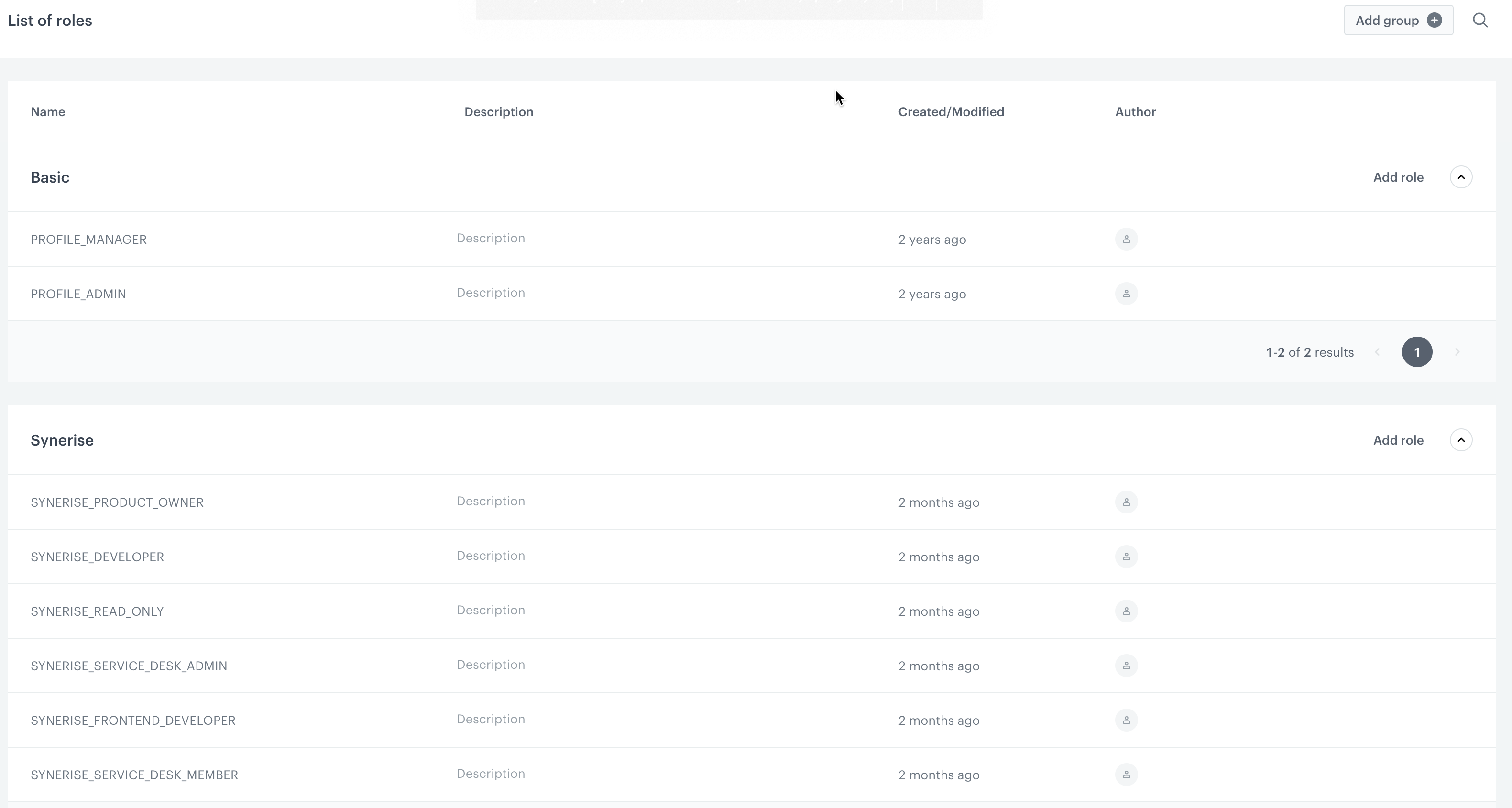Click the Add group button

[1398, 20]
